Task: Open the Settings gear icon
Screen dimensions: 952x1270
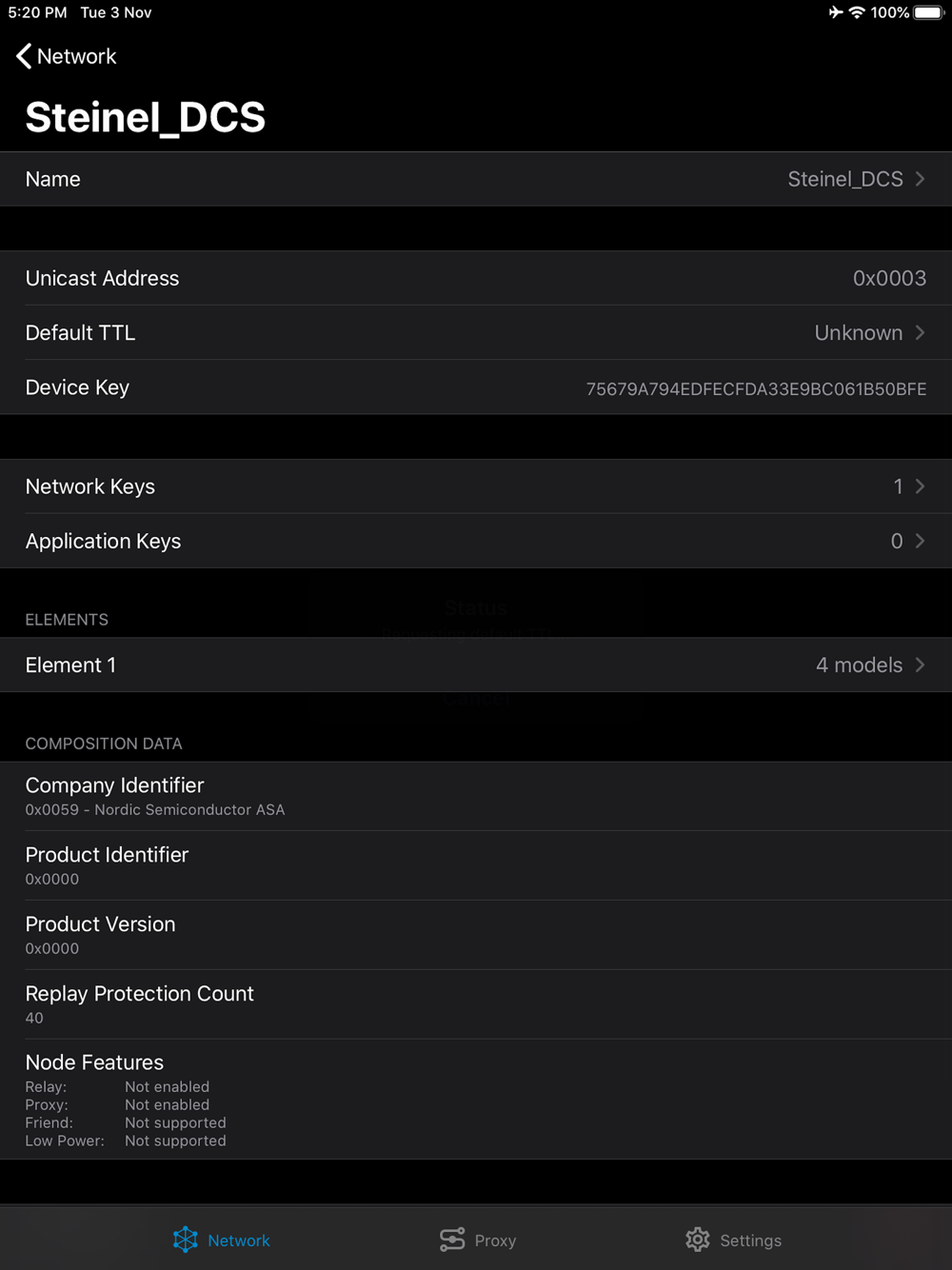Action: (698, 1240)
